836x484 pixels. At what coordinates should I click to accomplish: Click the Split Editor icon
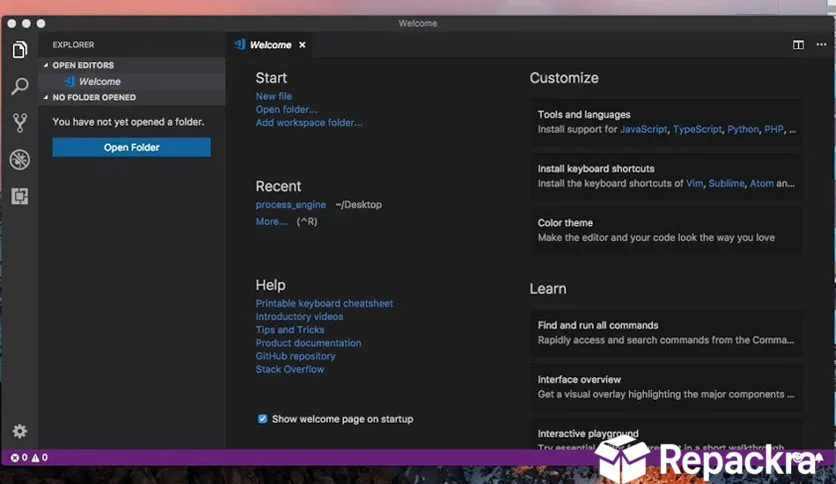798,45
